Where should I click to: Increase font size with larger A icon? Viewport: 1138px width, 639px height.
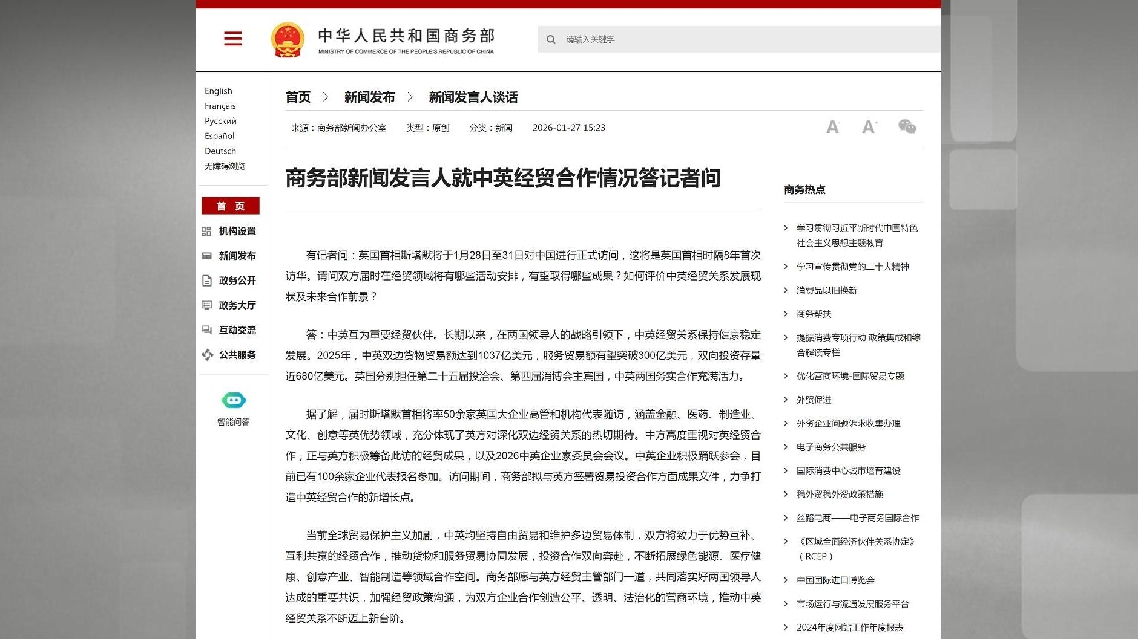pos(869,127)
